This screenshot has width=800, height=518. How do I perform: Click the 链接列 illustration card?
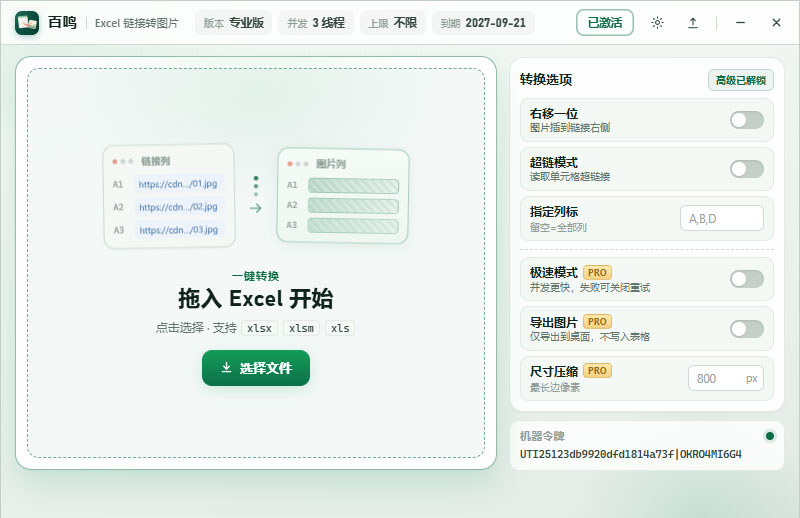(169, 196)
